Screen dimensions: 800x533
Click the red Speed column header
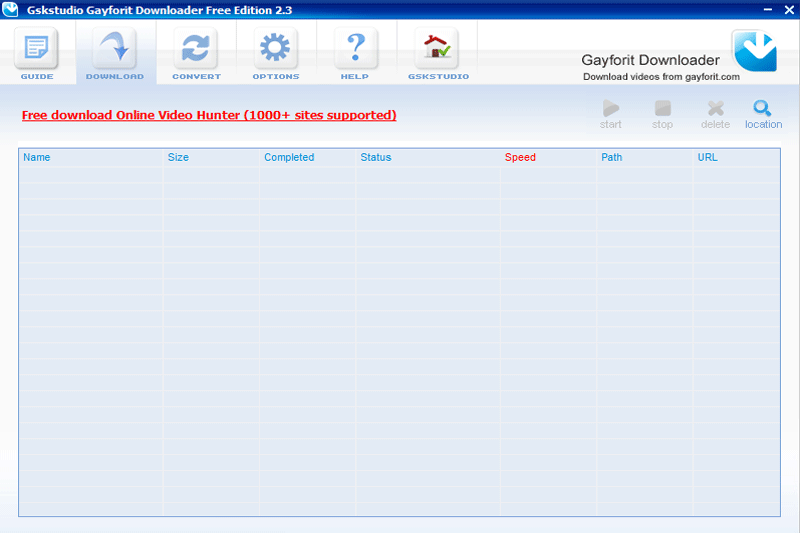[520, 157]
